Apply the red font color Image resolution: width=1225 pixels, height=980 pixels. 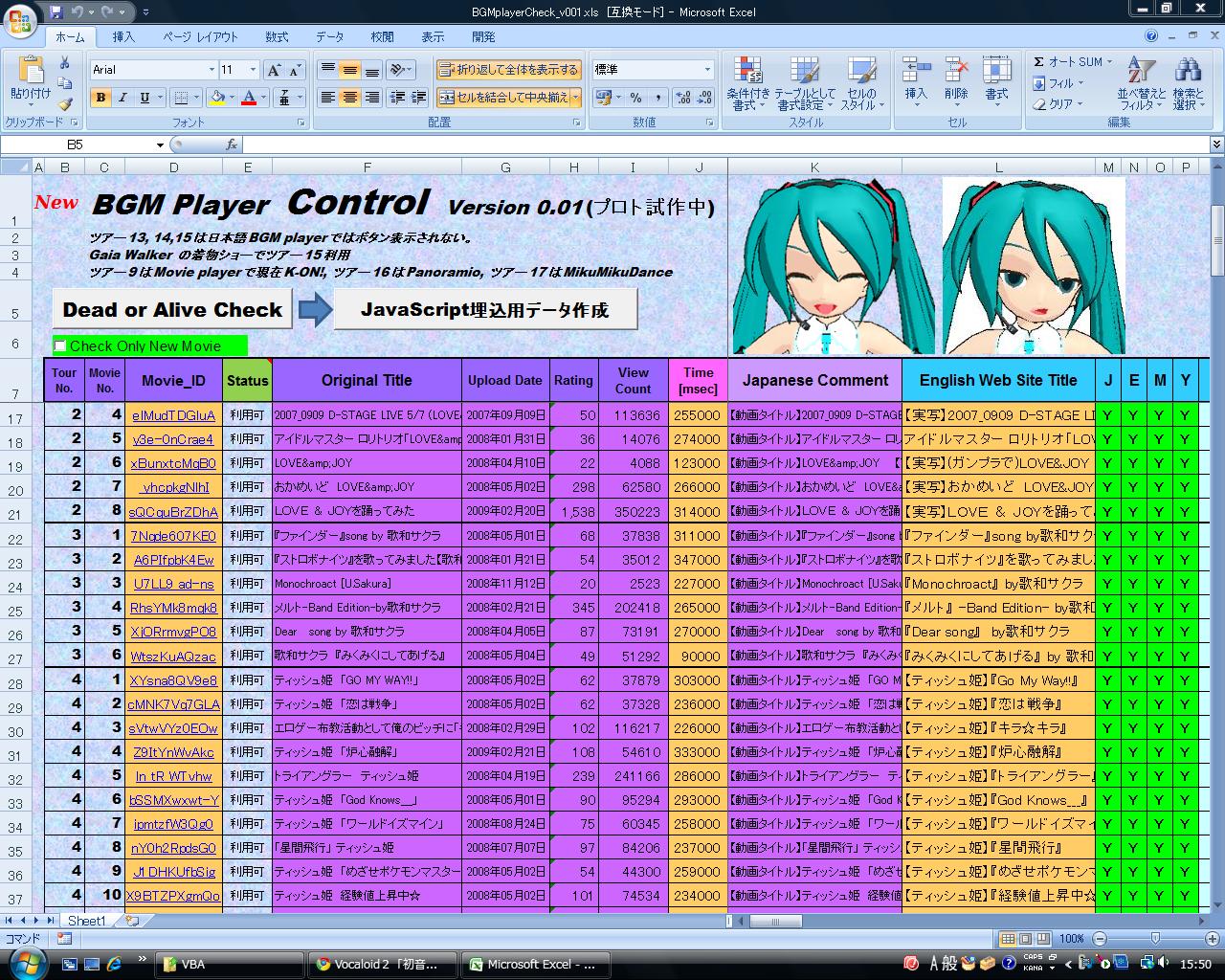point(250,98)
